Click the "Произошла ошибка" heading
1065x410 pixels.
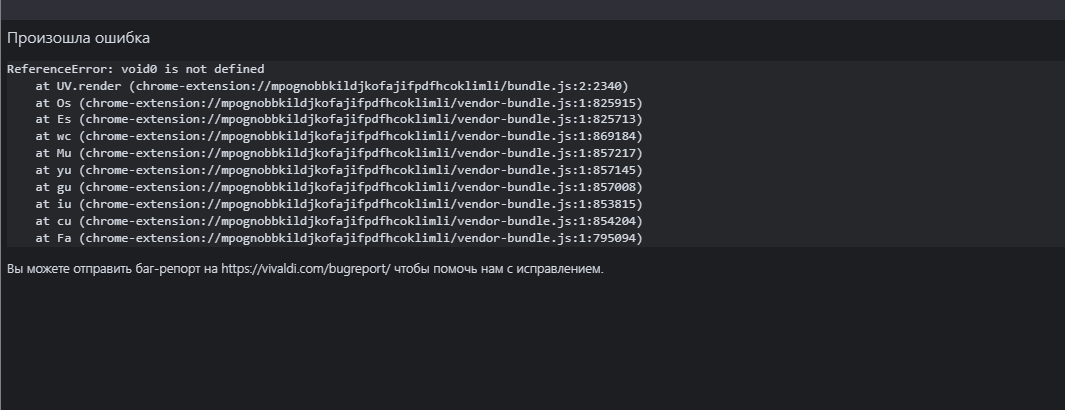pyautogui.click(x=78, y=38)
